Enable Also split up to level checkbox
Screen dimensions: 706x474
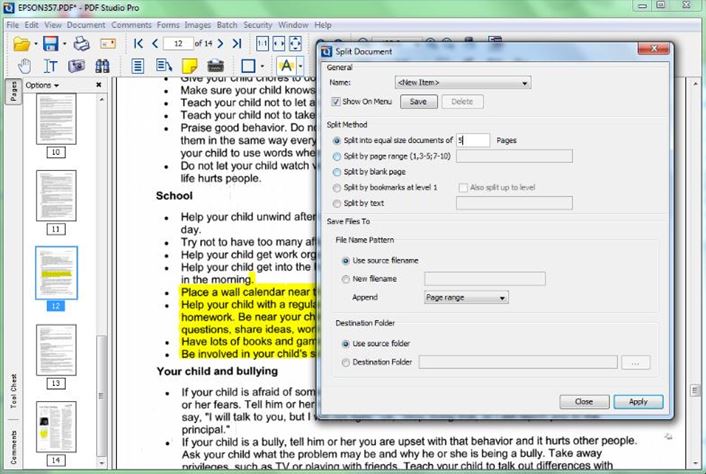point(463,188)
